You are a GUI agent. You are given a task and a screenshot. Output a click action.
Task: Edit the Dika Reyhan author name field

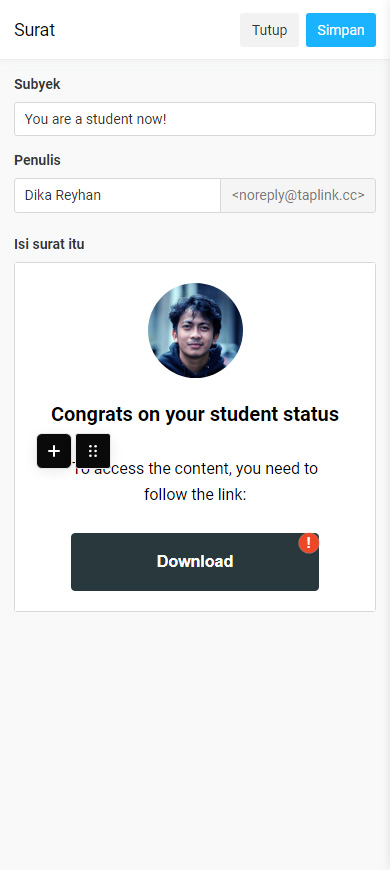pyautogui.click(x=118, y=195)
